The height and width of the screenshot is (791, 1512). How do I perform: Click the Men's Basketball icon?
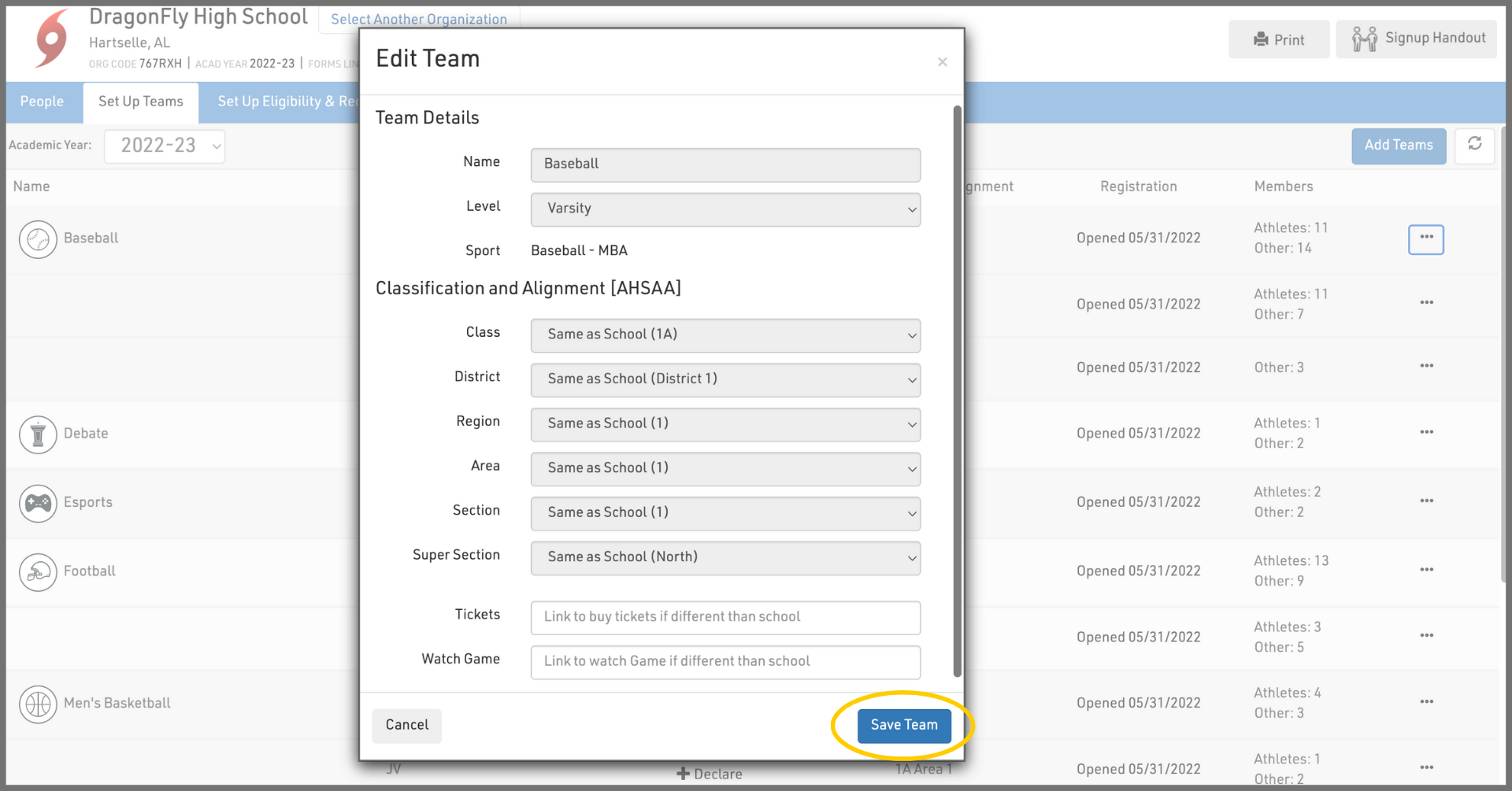(38, 704)
